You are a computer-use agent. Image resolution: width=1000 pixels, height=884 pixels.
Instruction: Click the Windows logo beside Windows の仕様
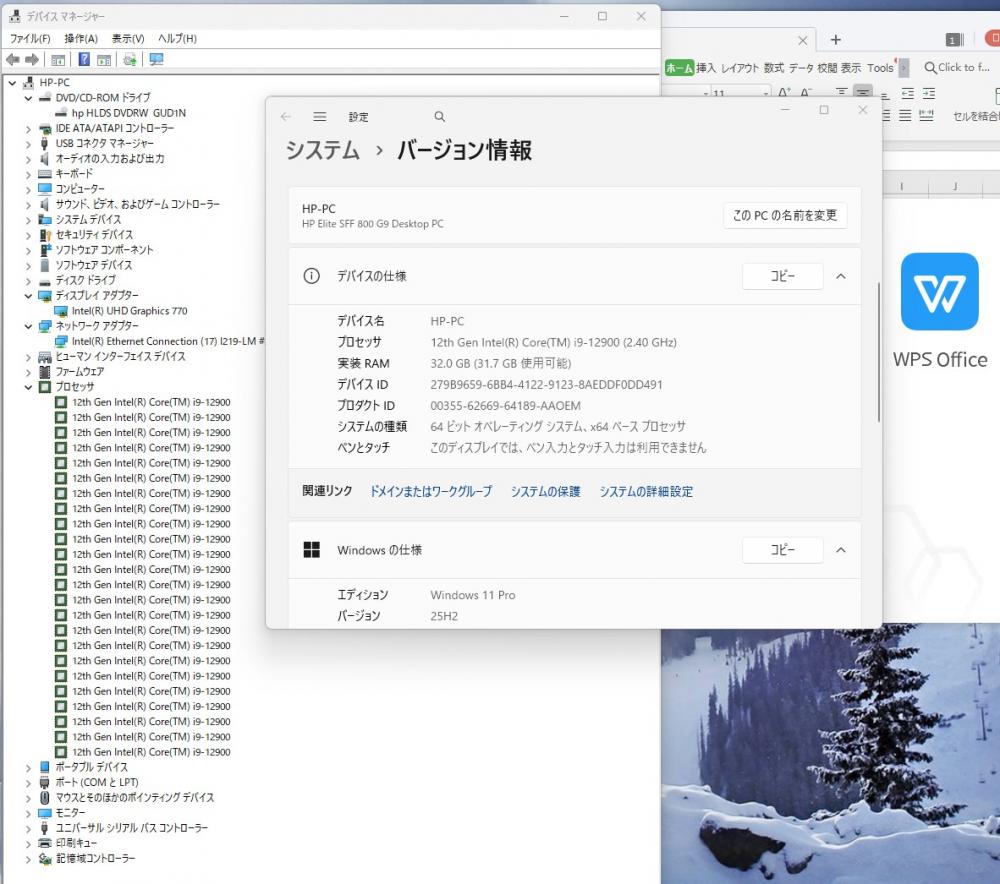[311, 550]
